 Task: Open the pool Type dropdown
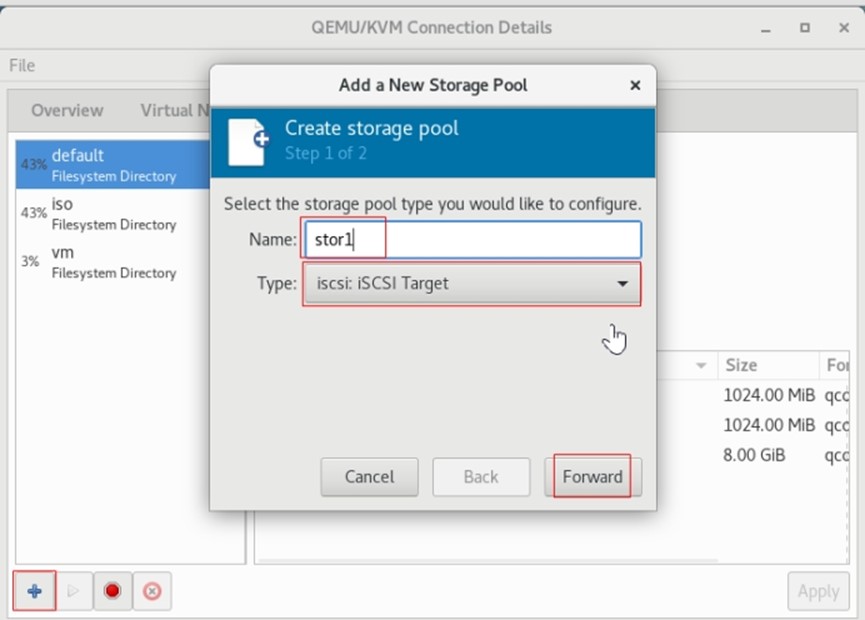(x=472, y=284)
